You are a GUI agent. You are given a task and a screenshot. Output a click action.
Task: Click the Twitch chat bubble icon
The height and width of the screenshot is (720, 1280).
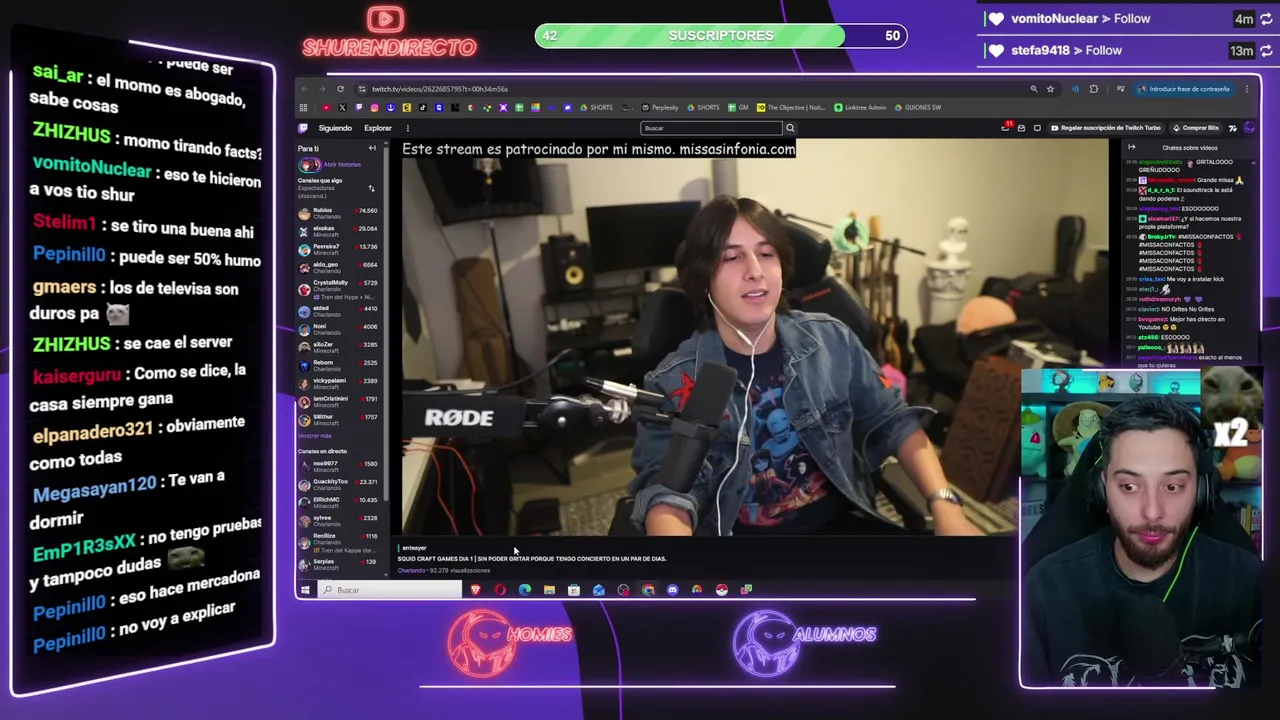point(1037,128)
